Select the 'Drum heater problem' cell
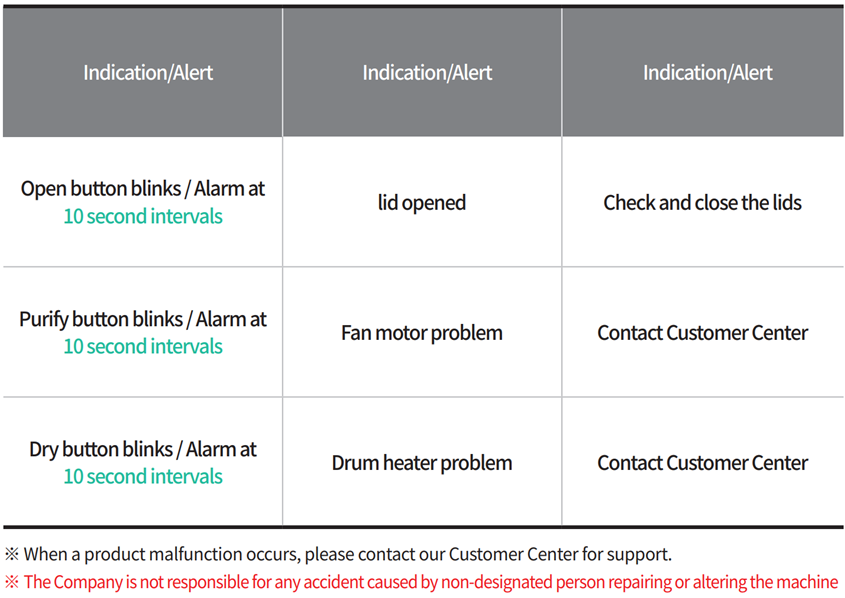Image resolution: width=845 pixels, height=598 pixels. [422, 463]
